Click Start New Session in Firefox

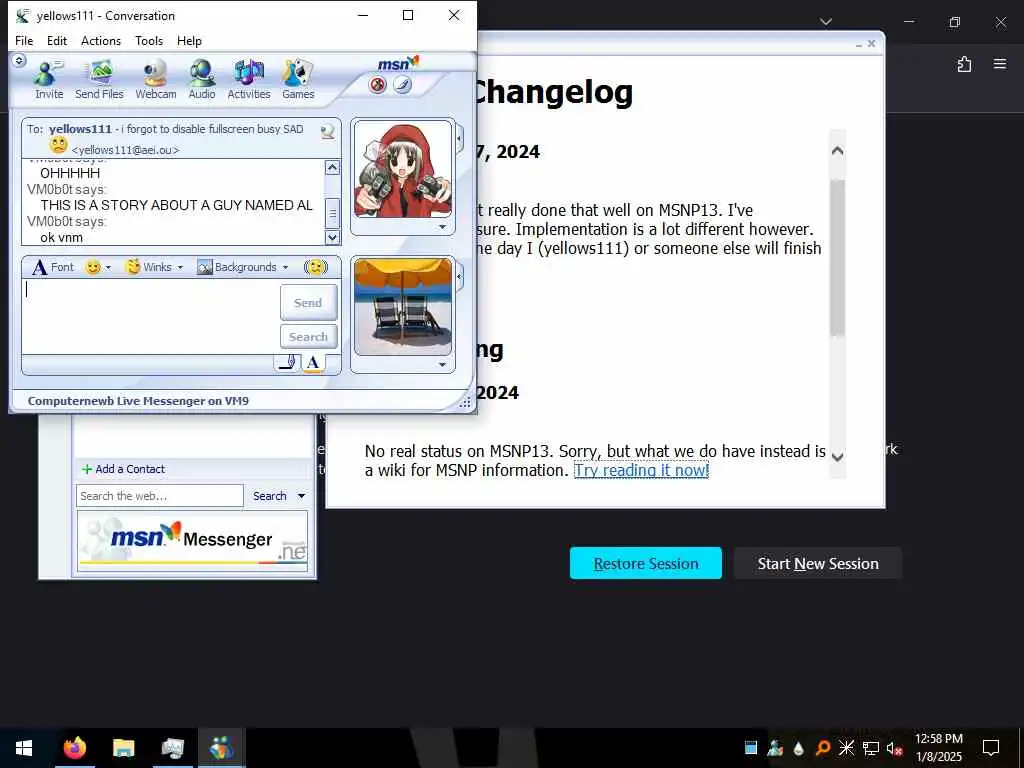pos(818,563)
